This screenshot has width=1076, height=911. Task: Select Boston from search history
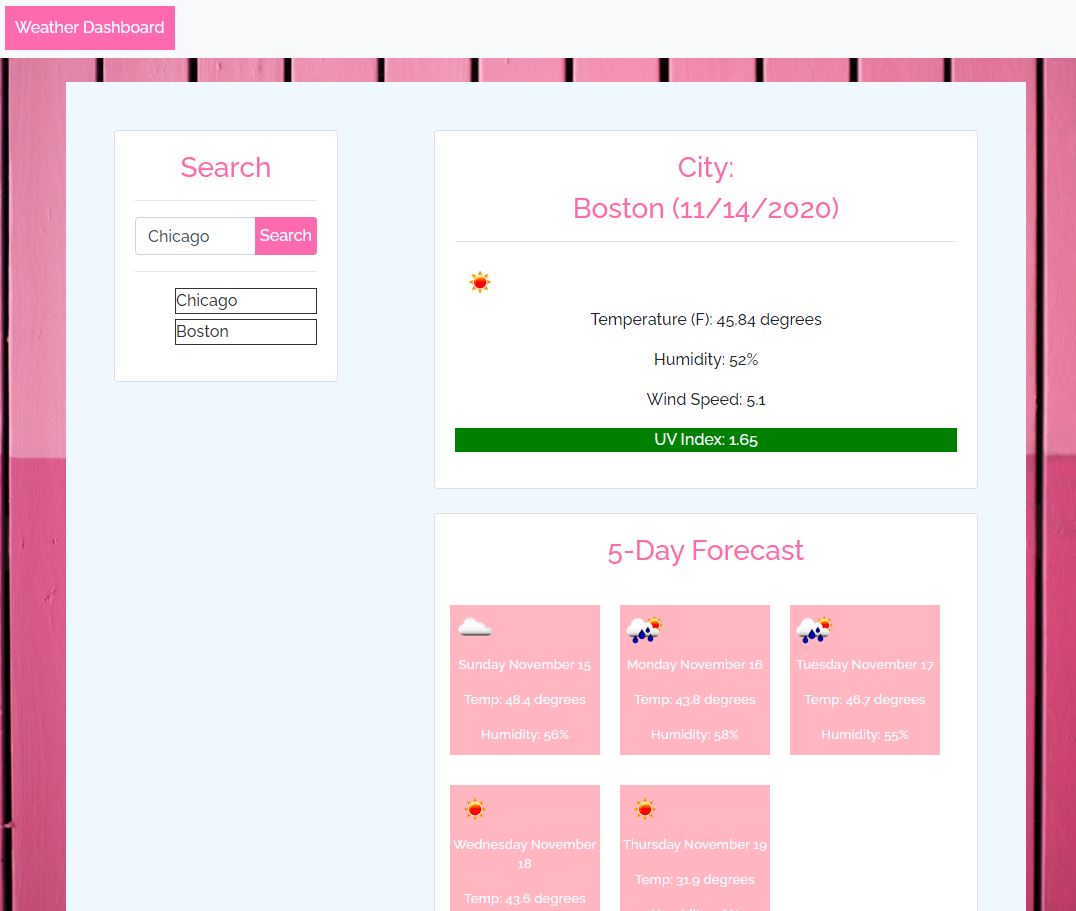tap(245, 332)
